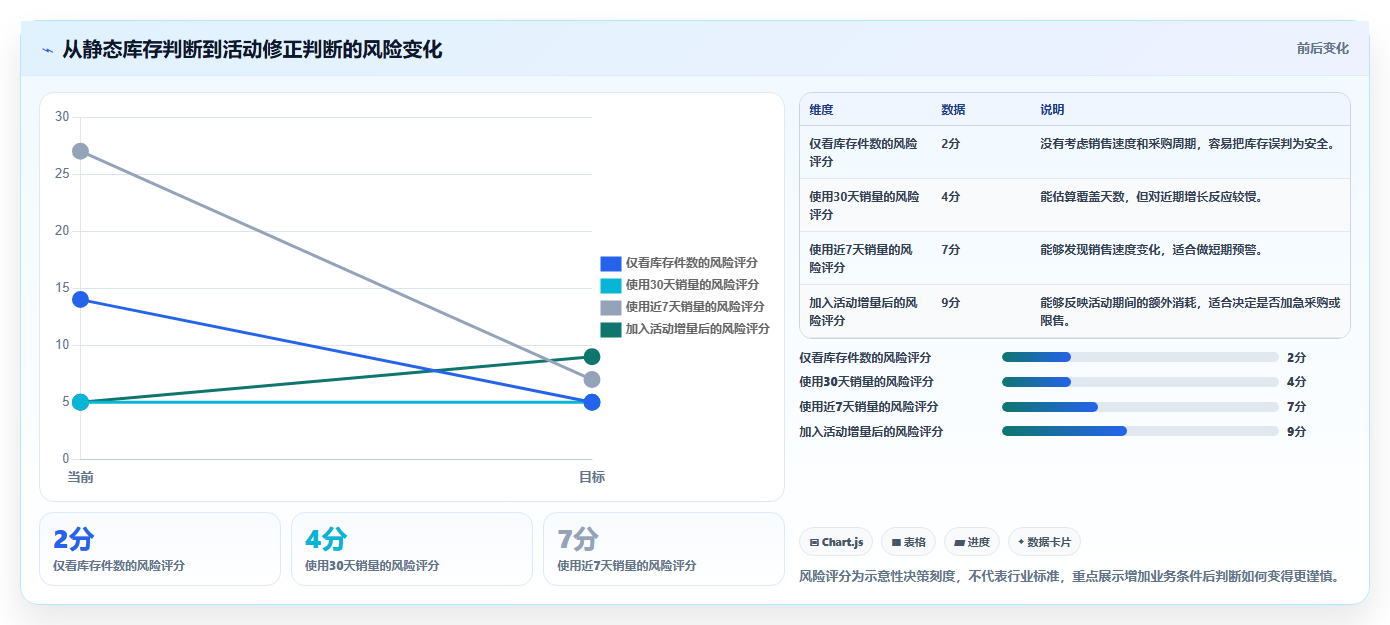Image resolution: width=1390 pixels, height=625 pixels.
Task: Toggle green legend swatch 加入活动增量后的风险评分
Action: point(611,329)
